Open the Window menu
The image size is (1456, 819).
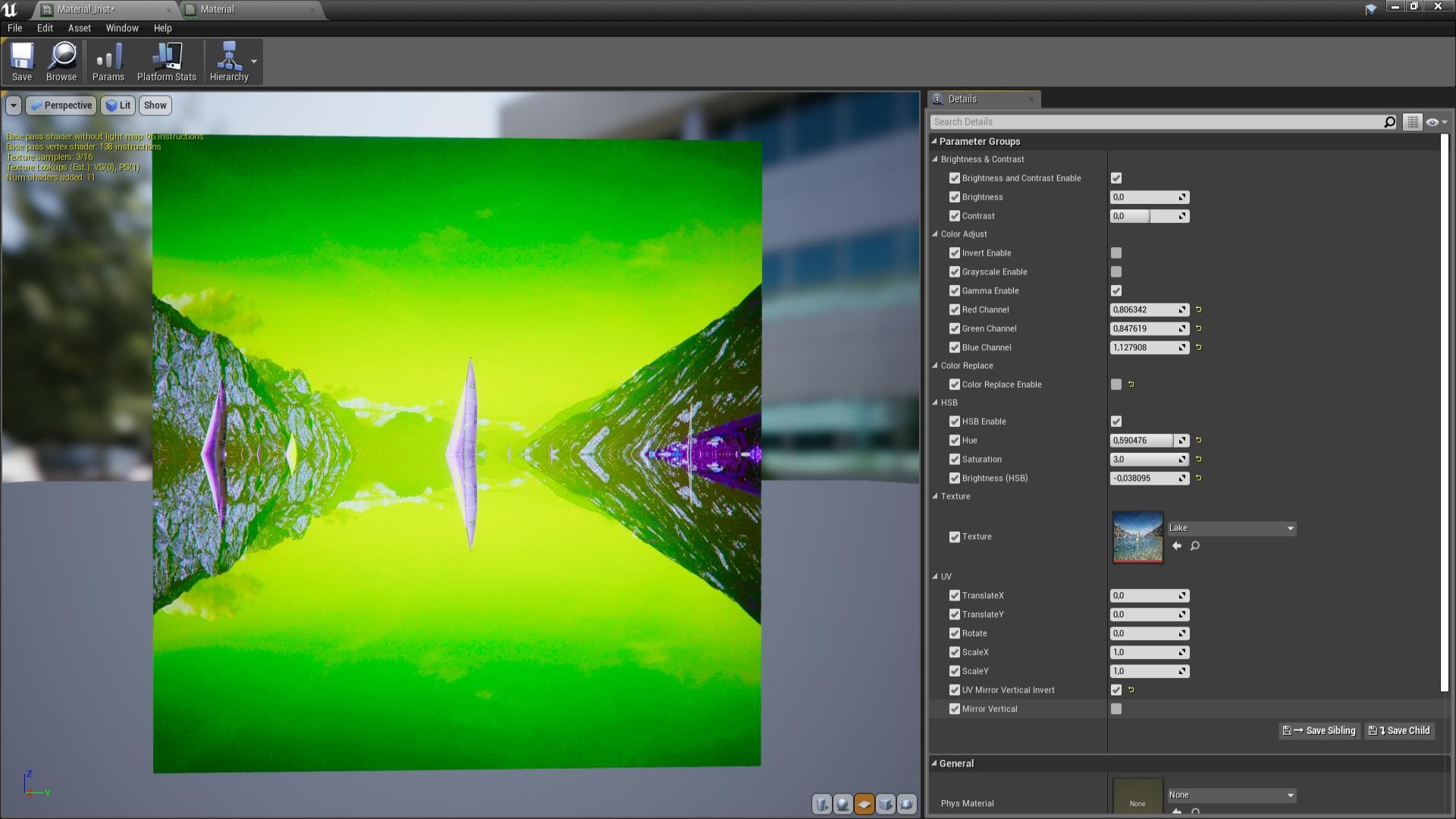pos(121,28)
